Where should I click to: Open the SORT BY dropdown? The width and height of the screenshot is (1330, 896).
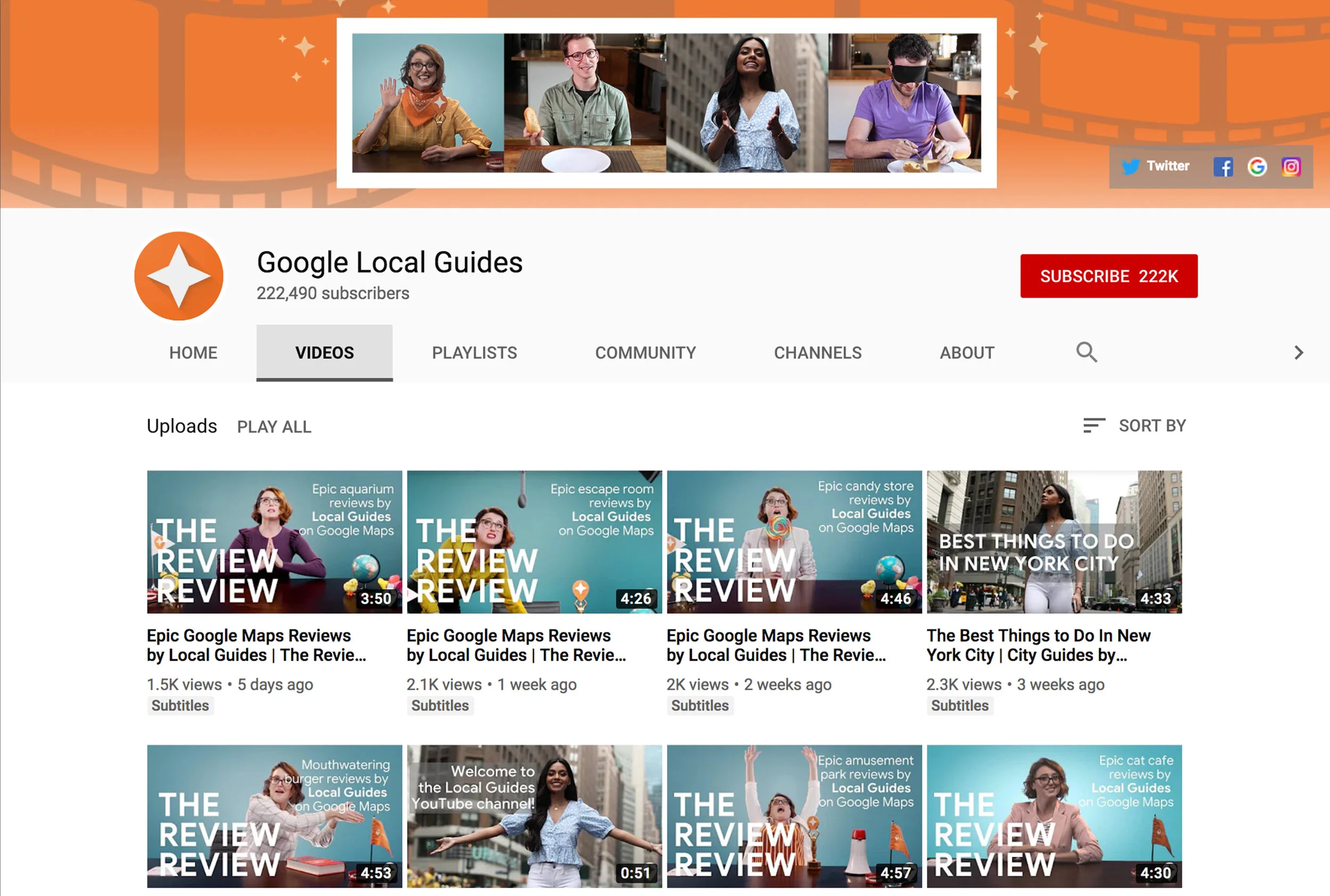(x=1152, y=426)
